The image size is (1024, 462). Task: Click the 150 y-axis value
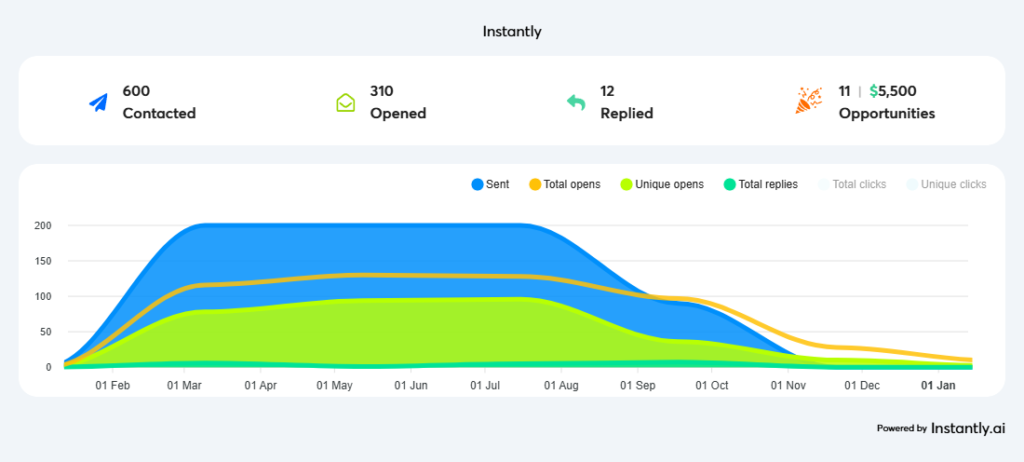click(42, 261)
